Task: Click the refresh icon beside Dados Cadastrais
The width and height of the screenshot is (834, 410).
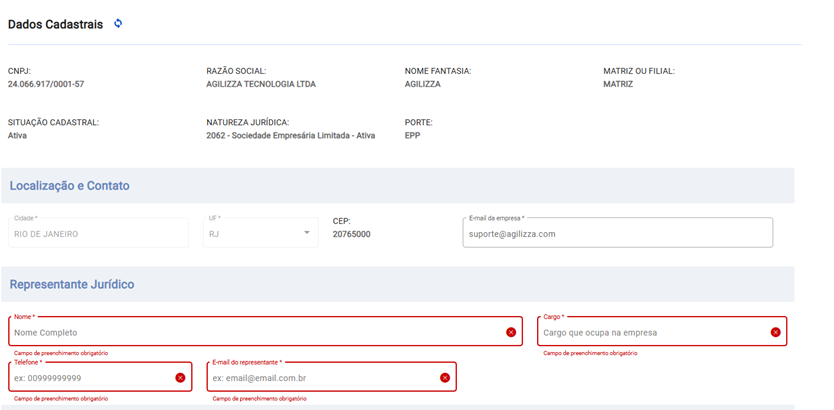Action: (118, 23)
